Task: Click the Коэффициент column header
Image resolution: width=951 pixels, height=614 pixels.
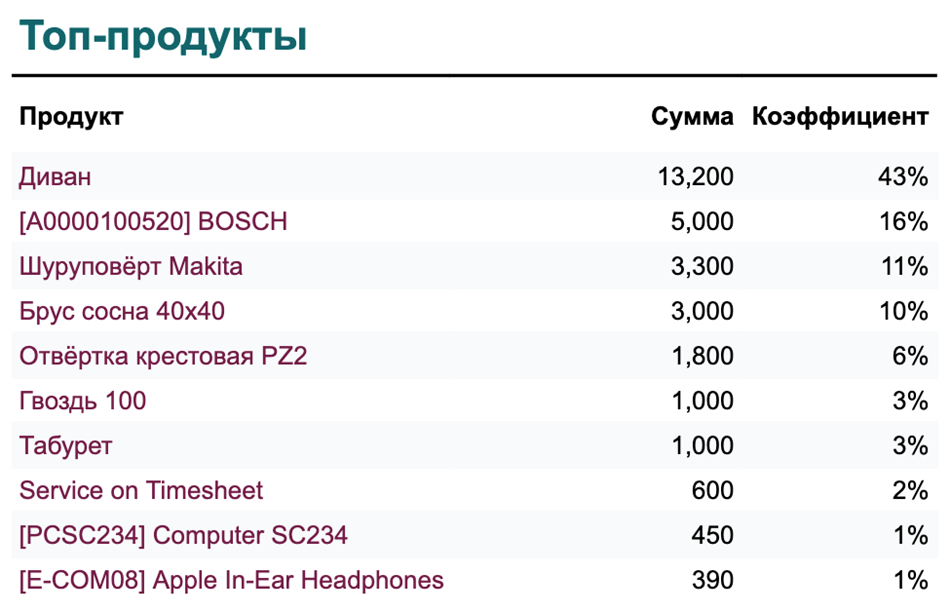Action: coord(840,116)
